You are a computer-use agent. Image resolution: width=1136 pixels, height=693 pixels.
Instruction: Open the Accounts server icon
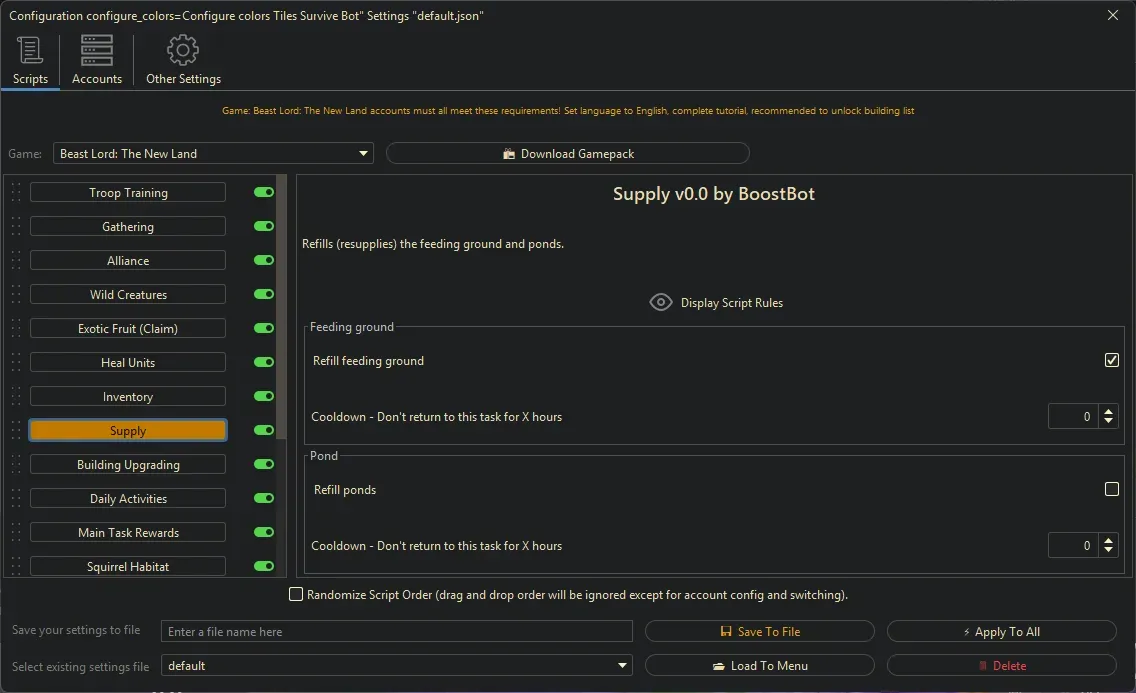click(97, 51)
